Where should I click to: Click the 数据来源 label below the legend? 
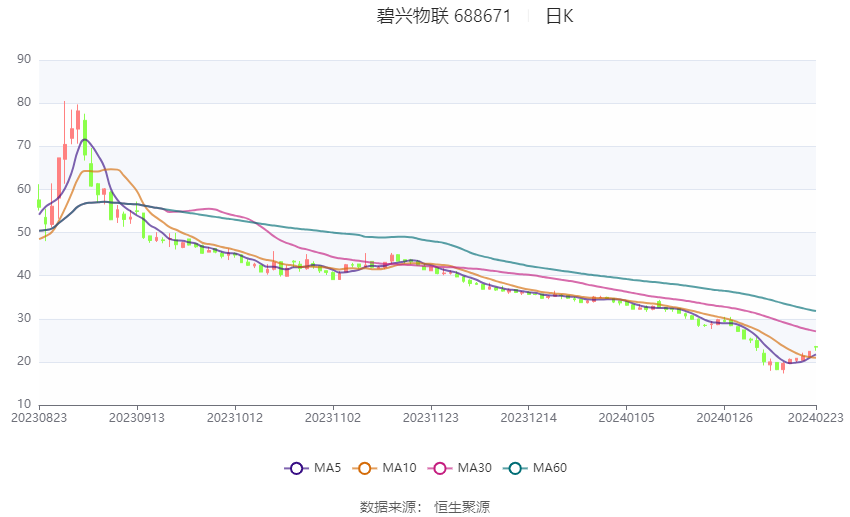coord(387,507)
